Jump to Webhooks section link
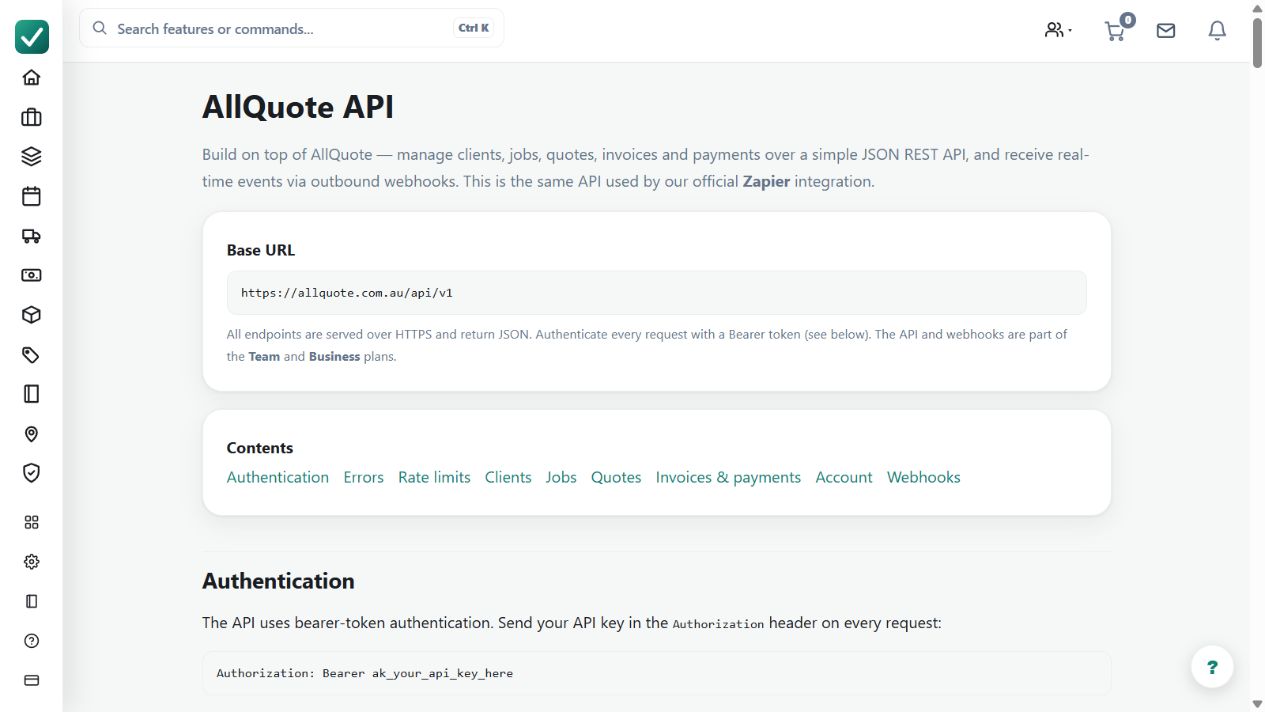The height and width of the screenshot is (712, 1265). [924, 477]
